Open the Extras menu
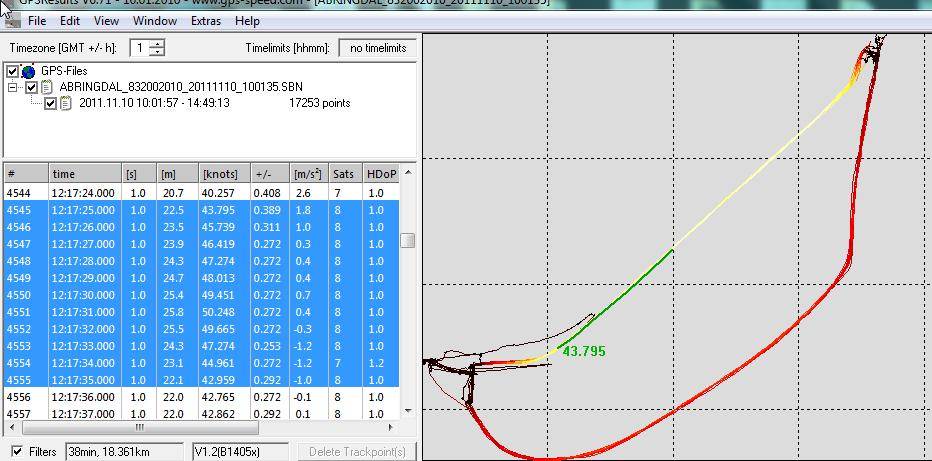 [x=205, y=20]
